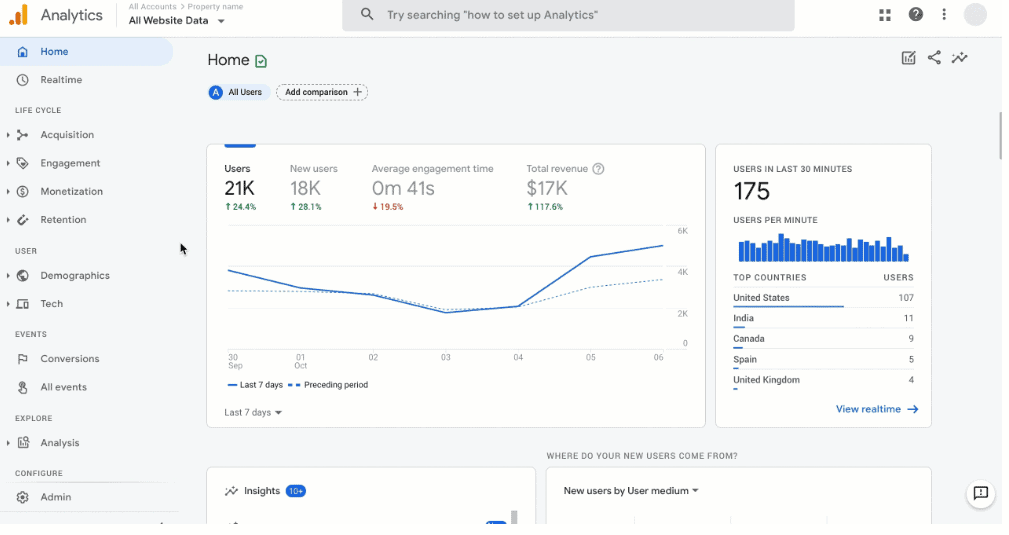Follow the View realtime link
Screen dimensions: 1009x535
tap(876, 409)
